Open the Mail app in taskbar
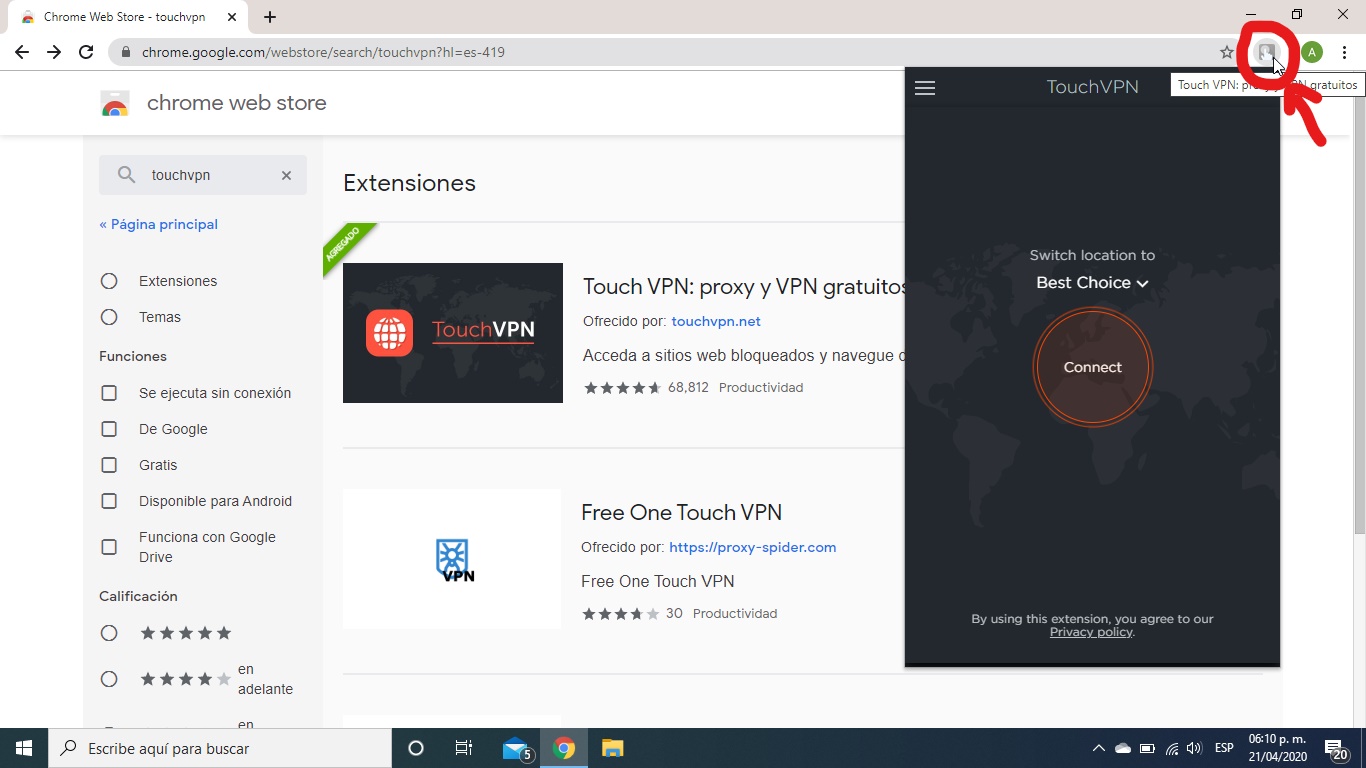The image size is (1366, 768). [516, 748]
